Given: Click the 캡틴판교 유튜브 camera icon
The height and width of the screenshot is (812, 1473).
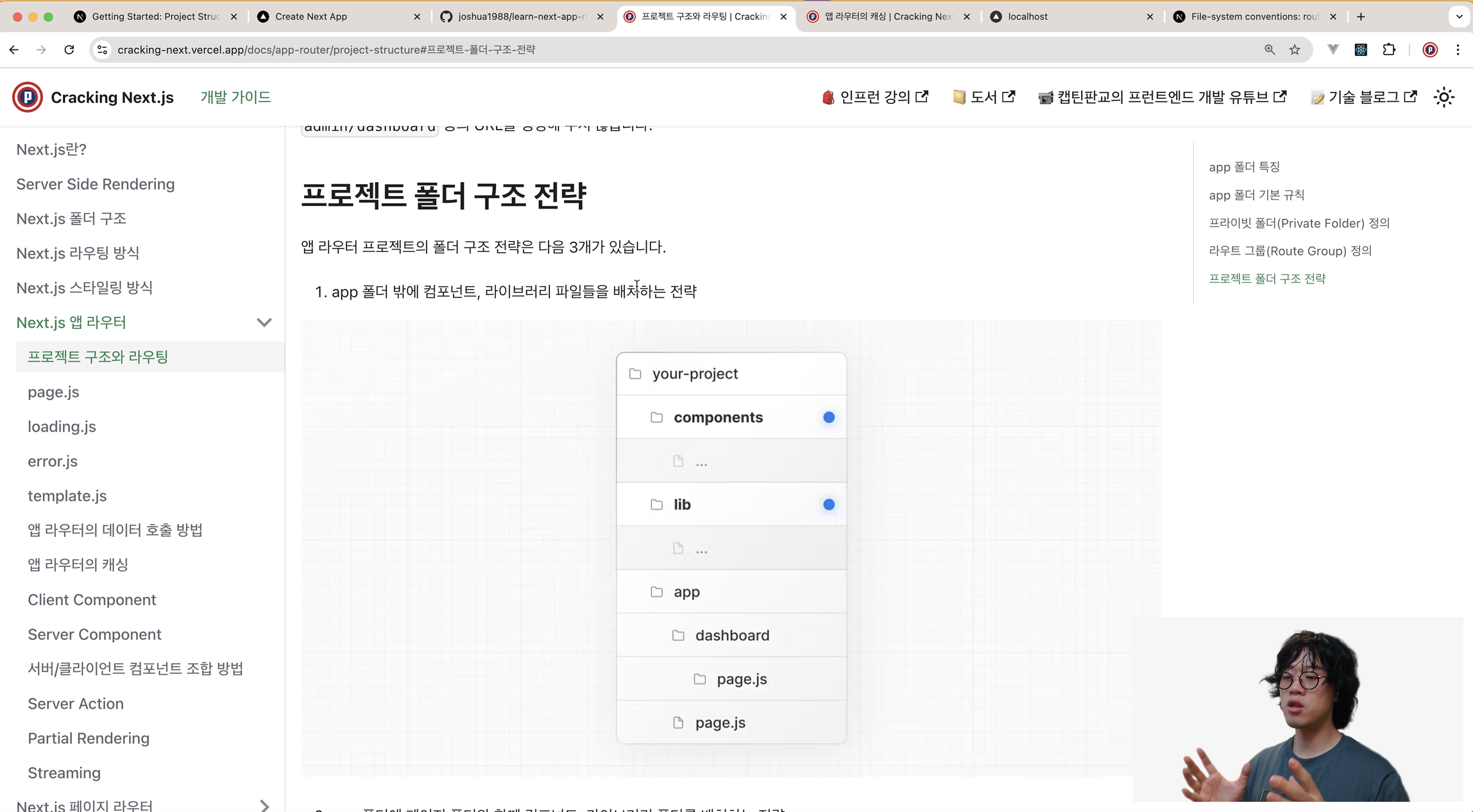Looking at the screenshot, I should [1046, 97].
